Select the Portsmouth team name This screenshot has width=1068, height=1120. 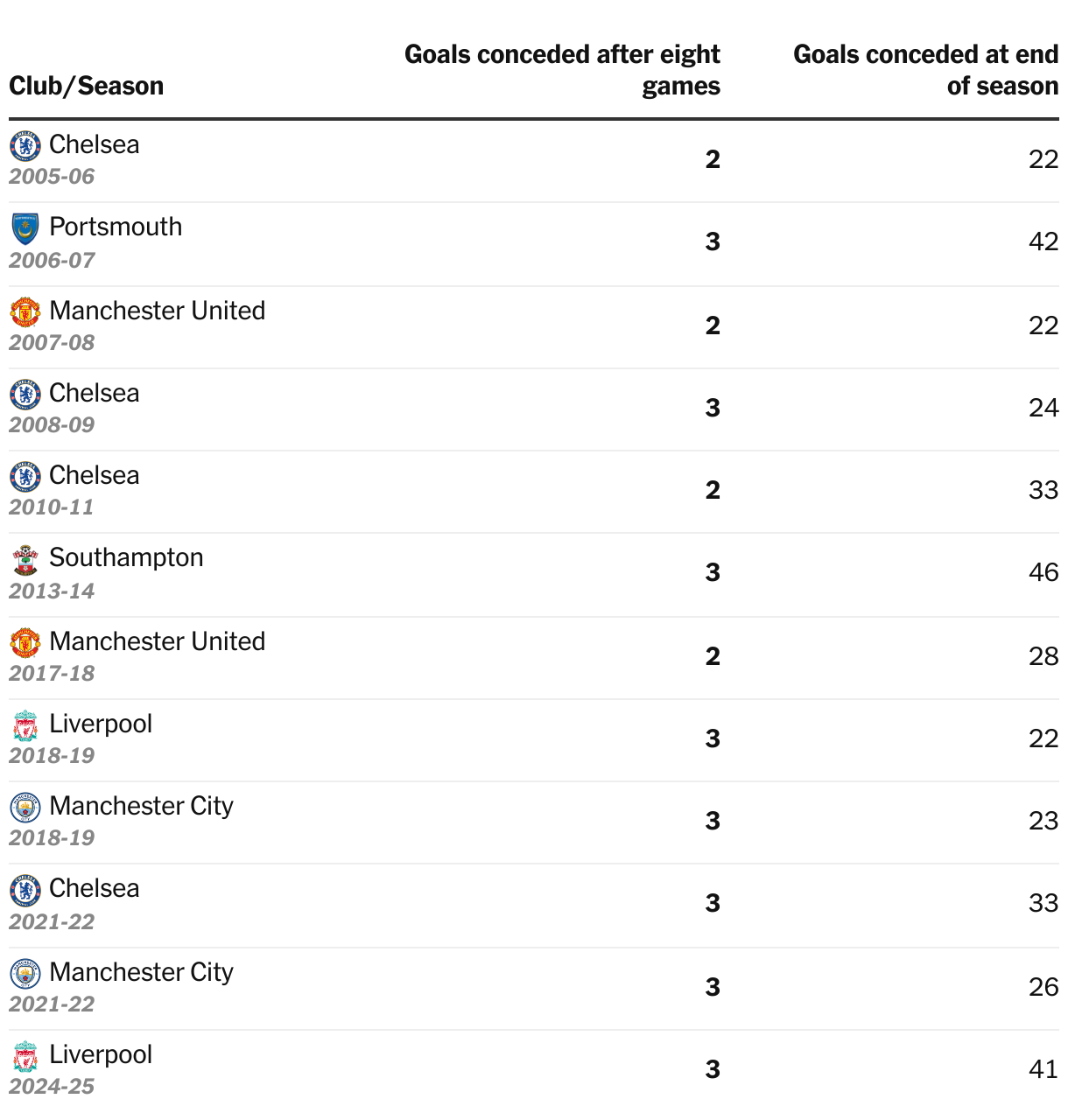(116, 227)
